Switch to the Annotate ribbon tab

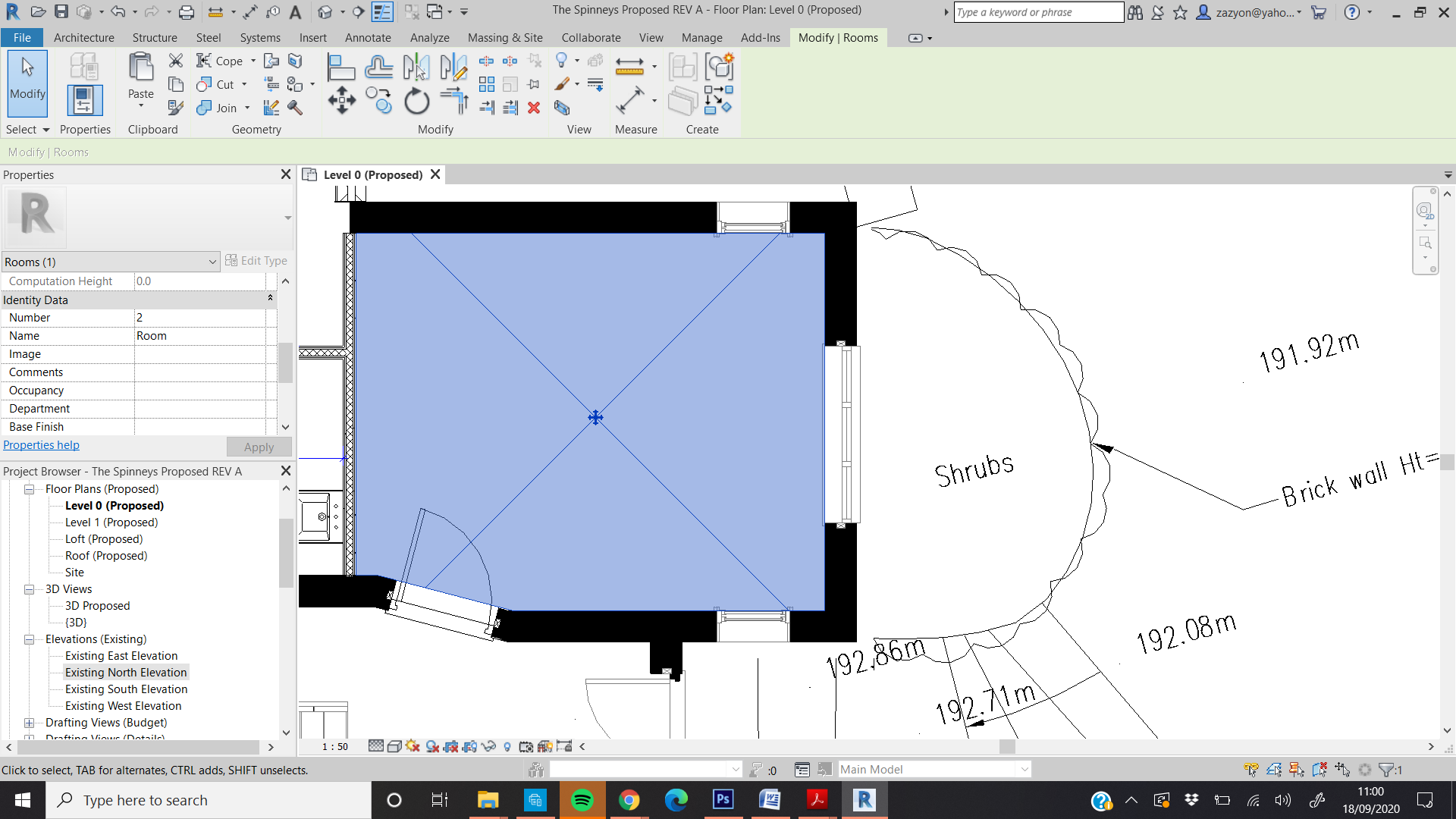coord(369,37)
